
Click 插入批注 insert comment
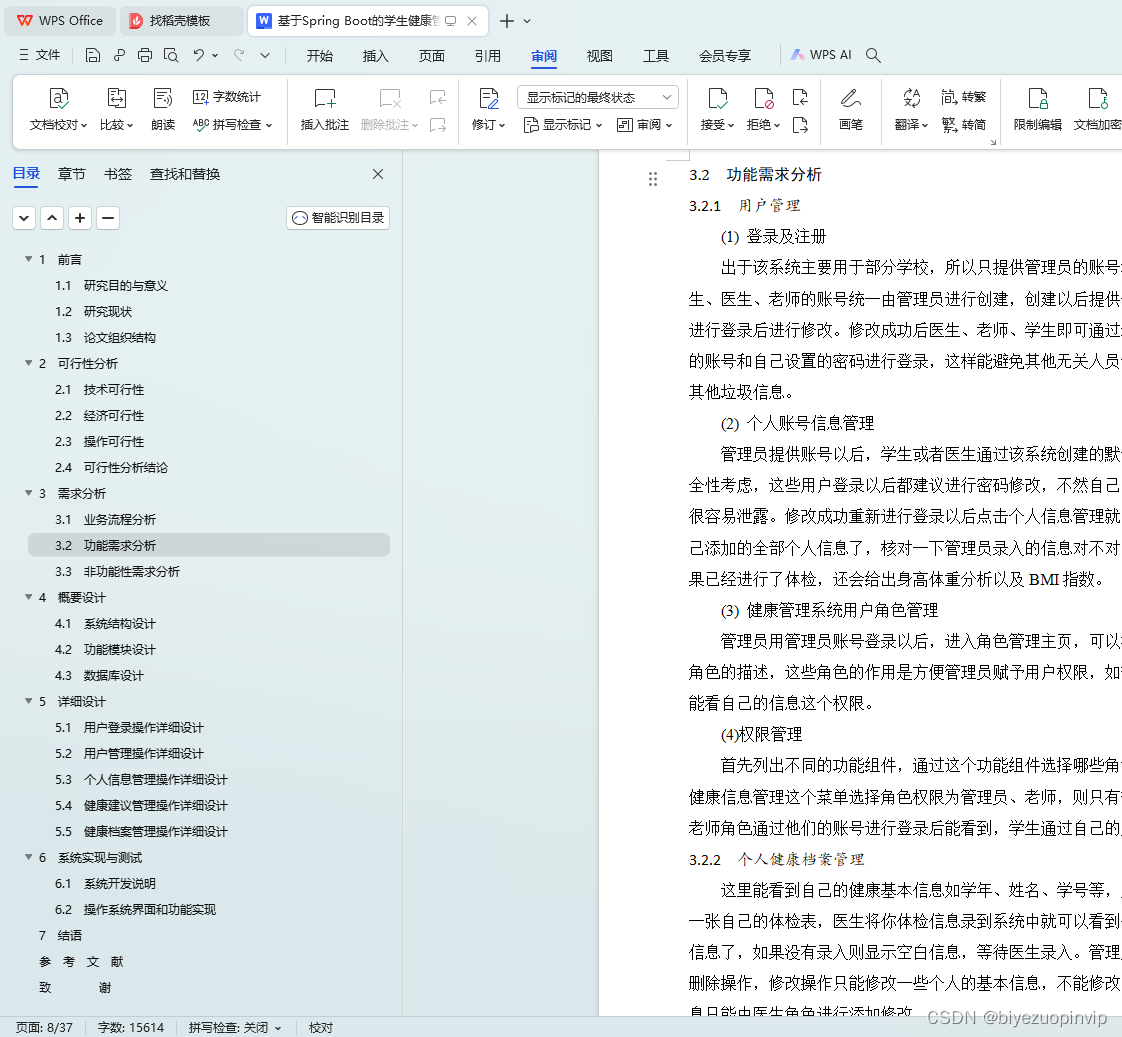[325, 109]
